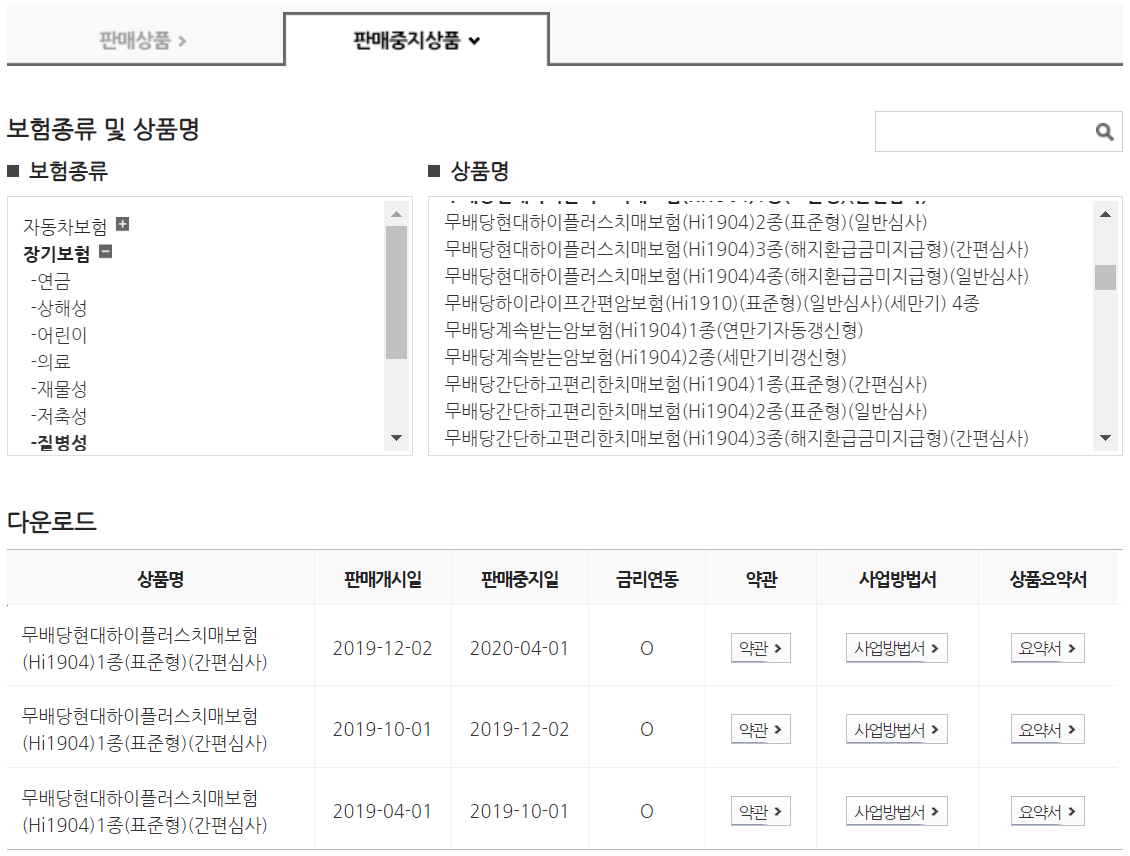Download 요약서 for 2019-10-01 sale start row
1130x856 pixels.
click(1047, 729)
